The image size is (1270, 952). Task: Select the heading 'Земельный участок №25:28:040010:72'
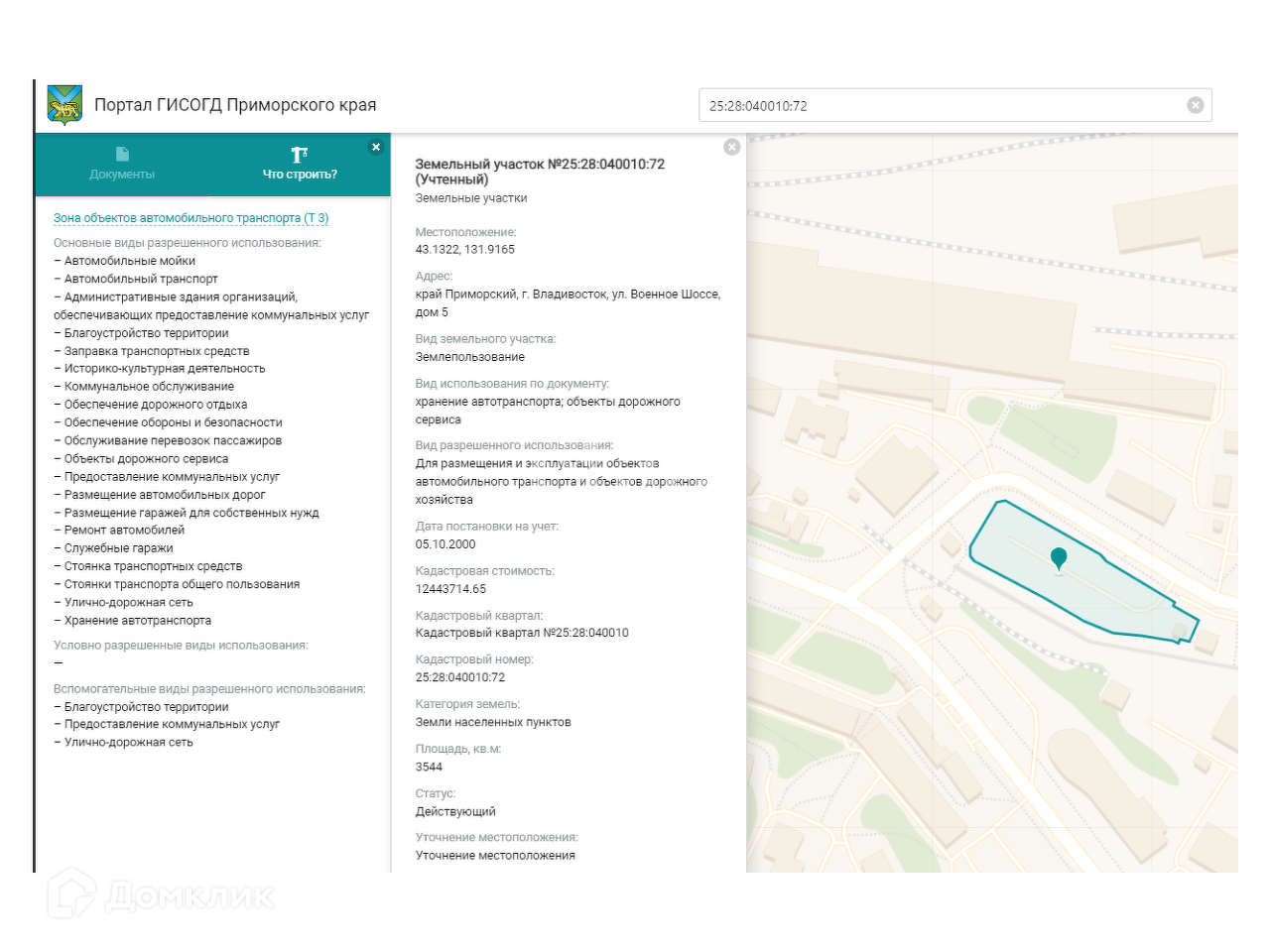coord(540,165)
